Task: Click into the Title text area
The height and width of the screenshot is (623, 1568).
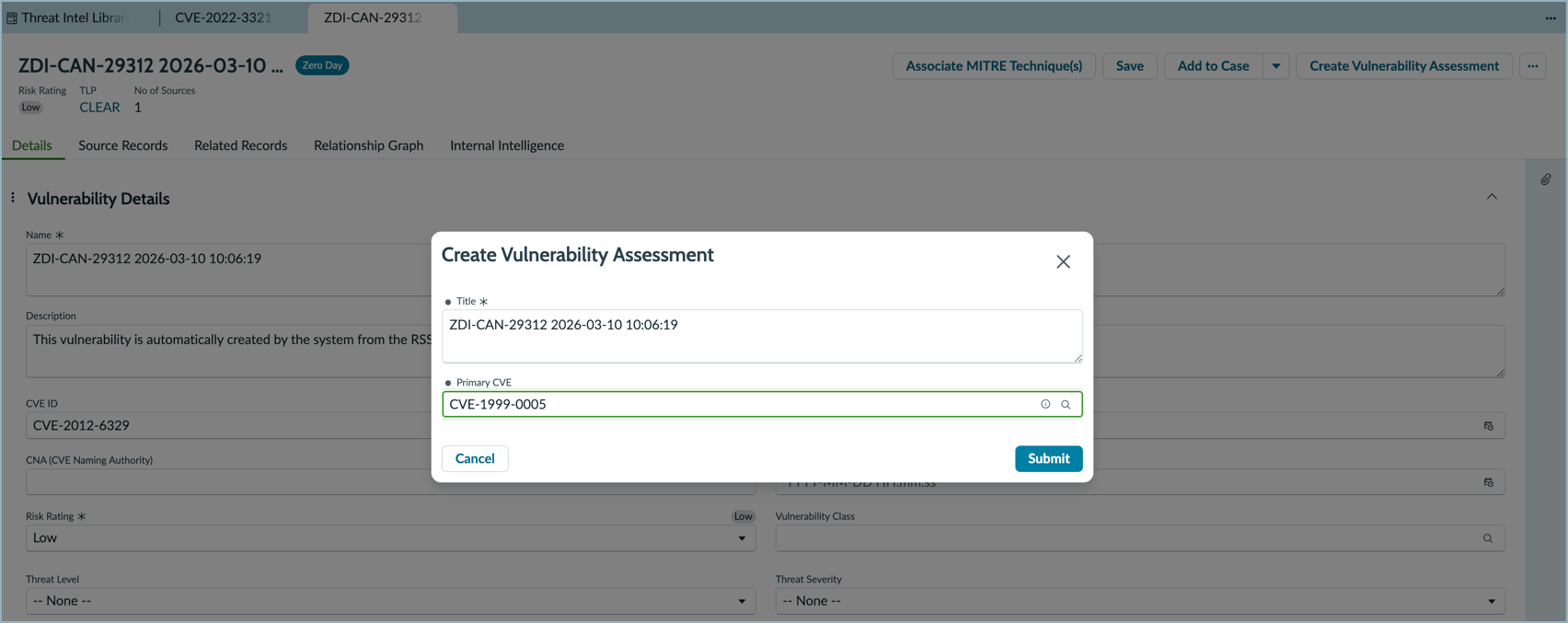Action: (762, 336)
